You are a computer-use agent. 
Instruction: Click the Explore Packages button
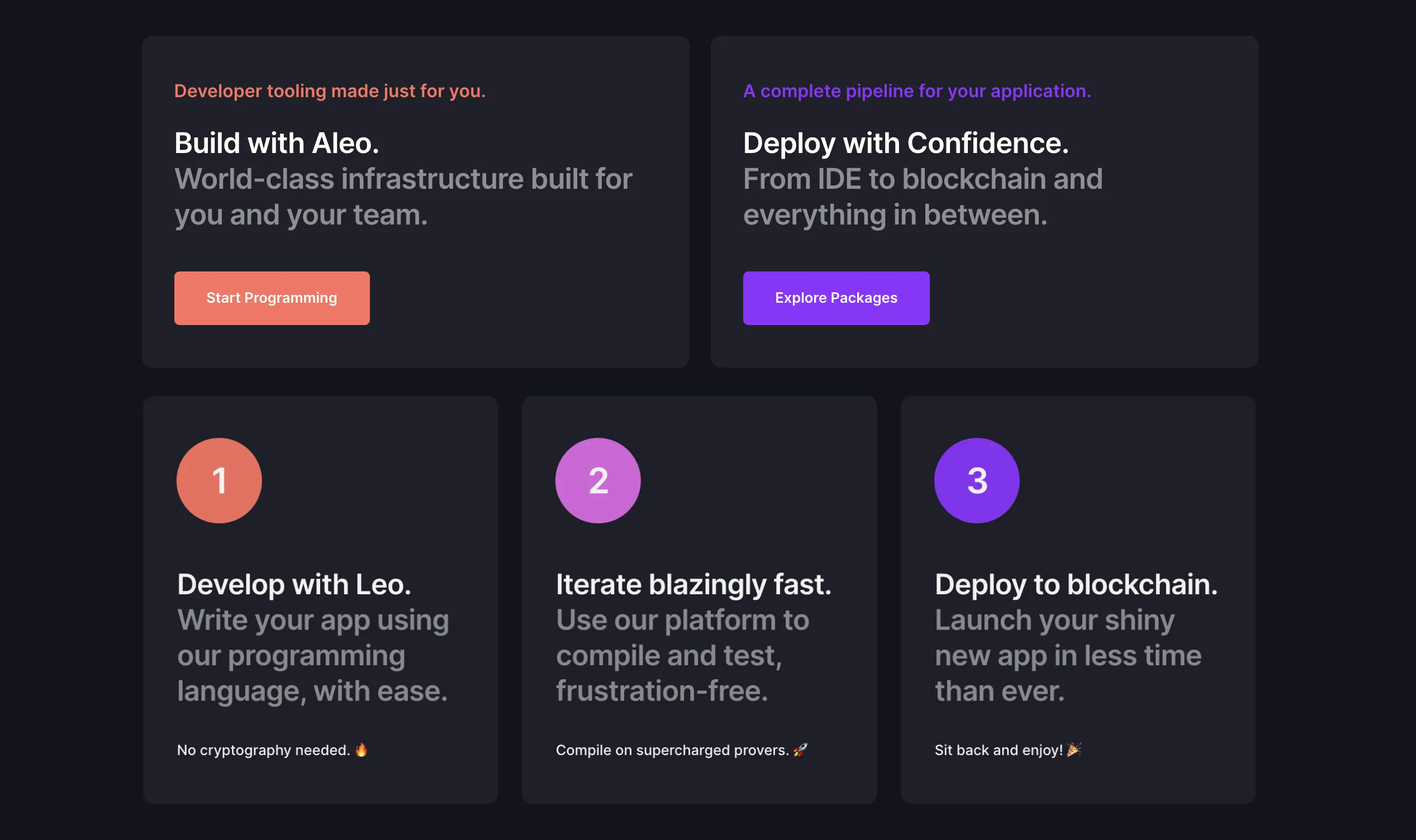coord(835,298)
